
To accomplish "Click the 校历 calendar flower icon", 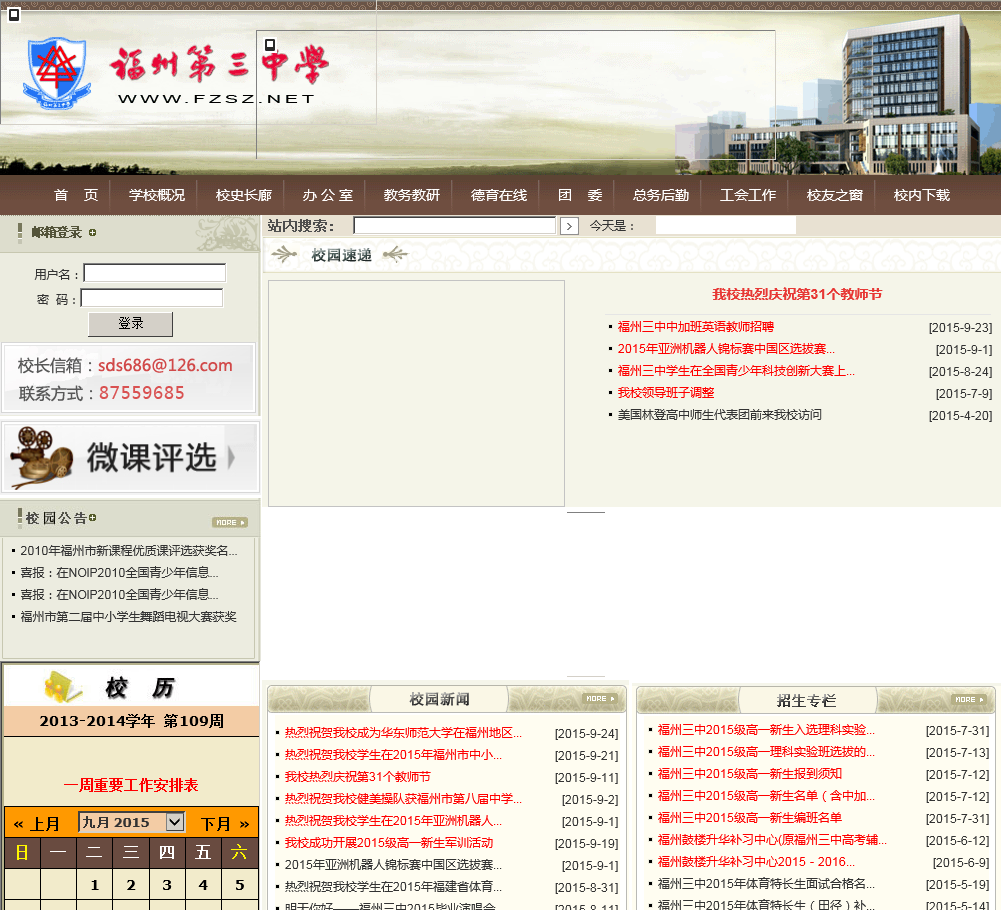I will point(63,687).
